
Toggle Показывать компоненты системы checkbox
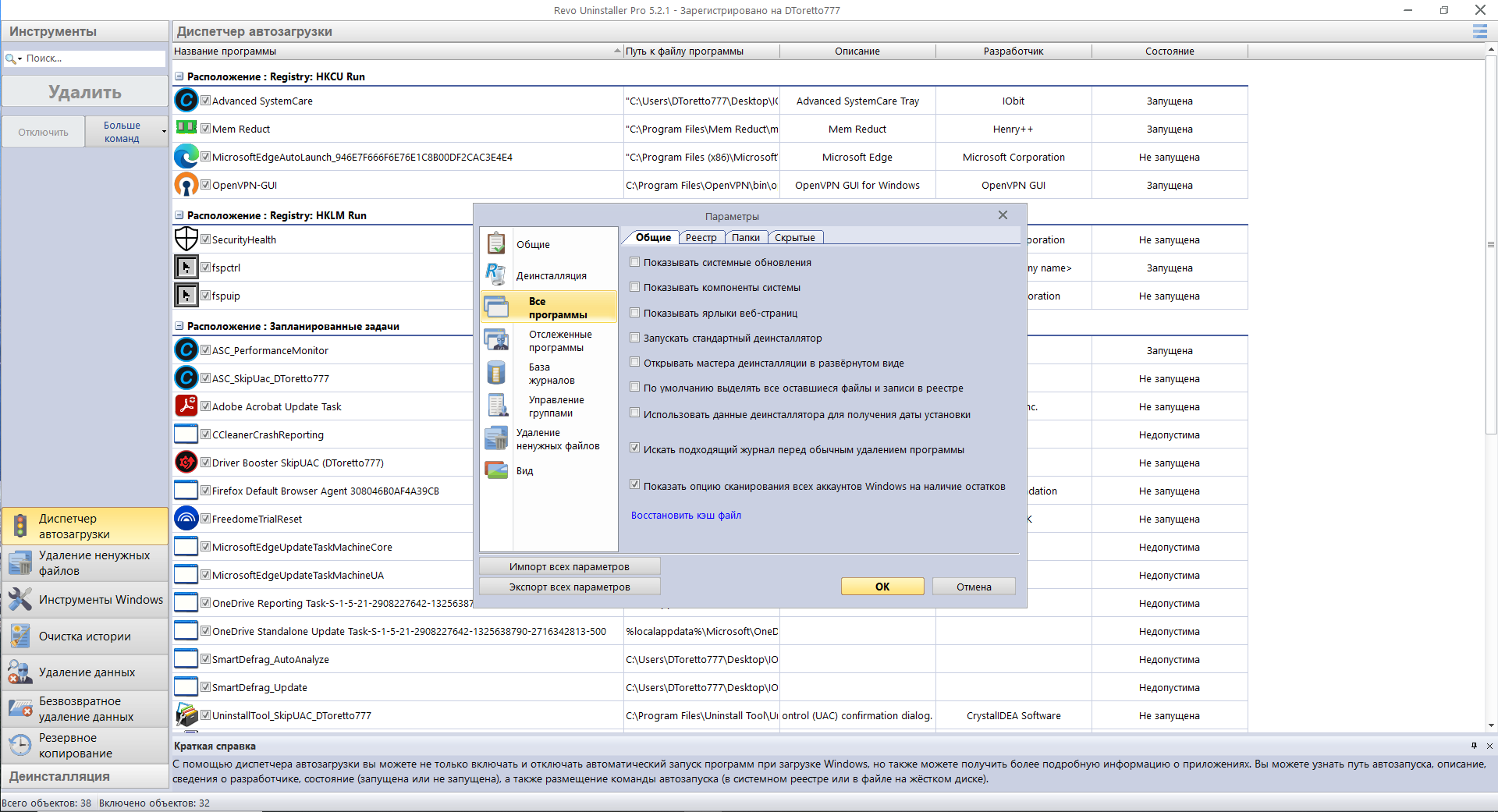coord(634,287)
